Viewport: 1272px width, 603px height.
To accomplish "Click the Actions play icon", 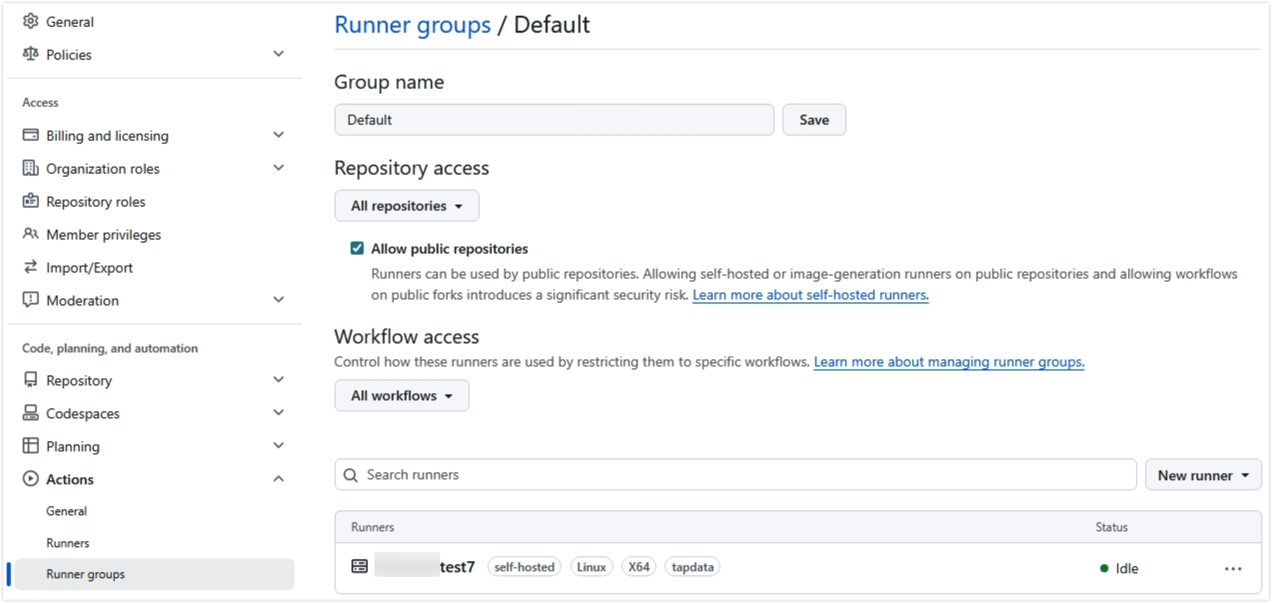I will click(31, 479).
